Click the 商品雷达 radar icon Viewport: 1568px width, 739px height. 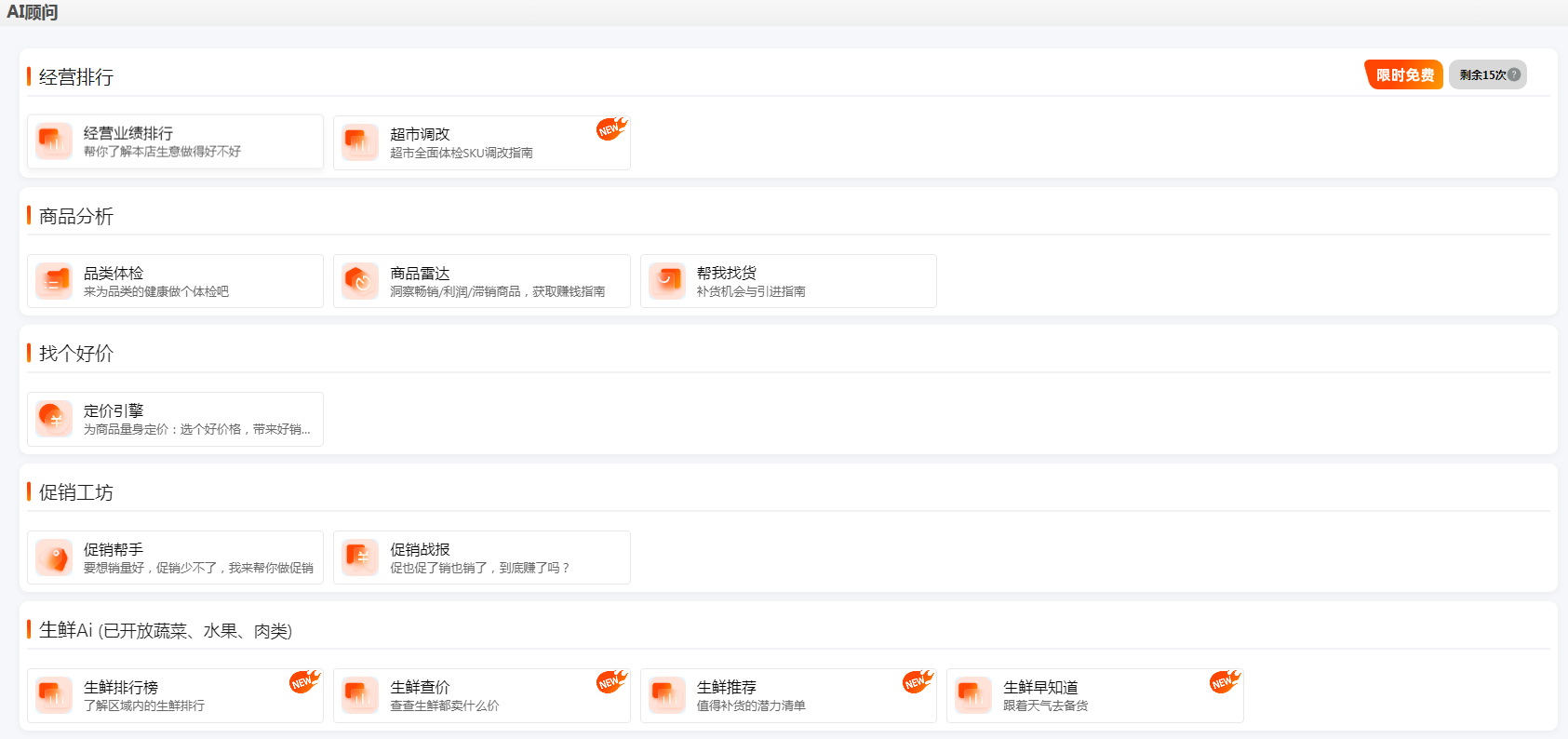[360, 281]
